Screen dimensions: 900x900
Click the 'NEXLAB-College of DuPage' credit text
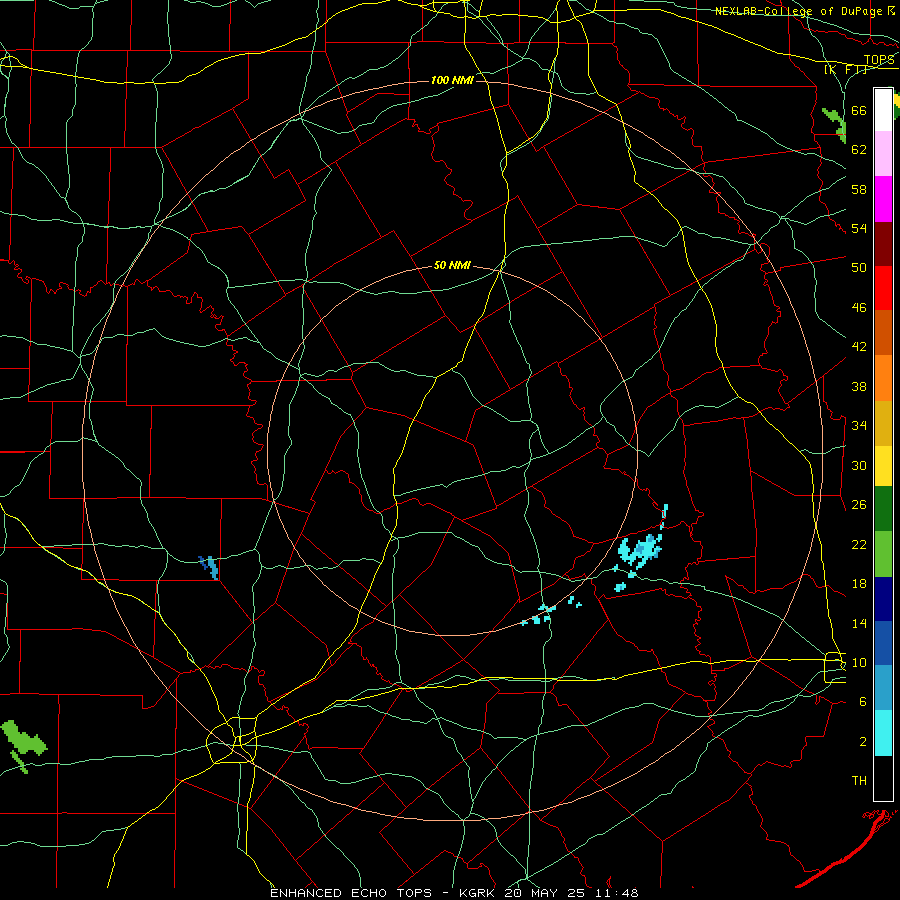(799, 11)
